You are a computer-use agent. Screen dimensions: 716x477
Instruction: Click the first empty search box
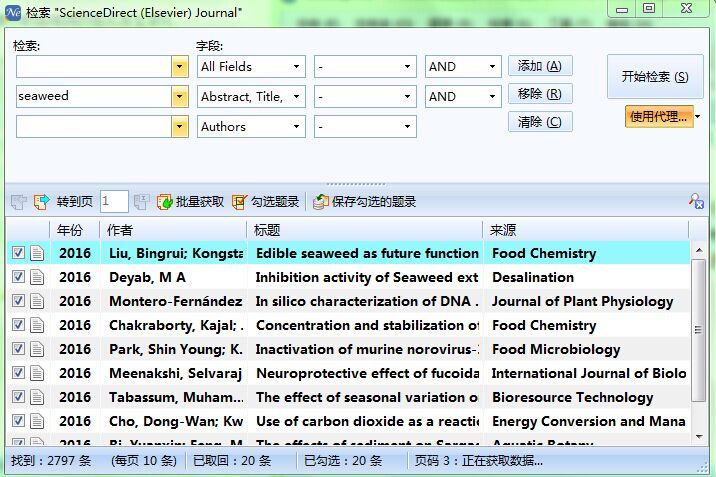pyautogui.click(x=94, y=67)
